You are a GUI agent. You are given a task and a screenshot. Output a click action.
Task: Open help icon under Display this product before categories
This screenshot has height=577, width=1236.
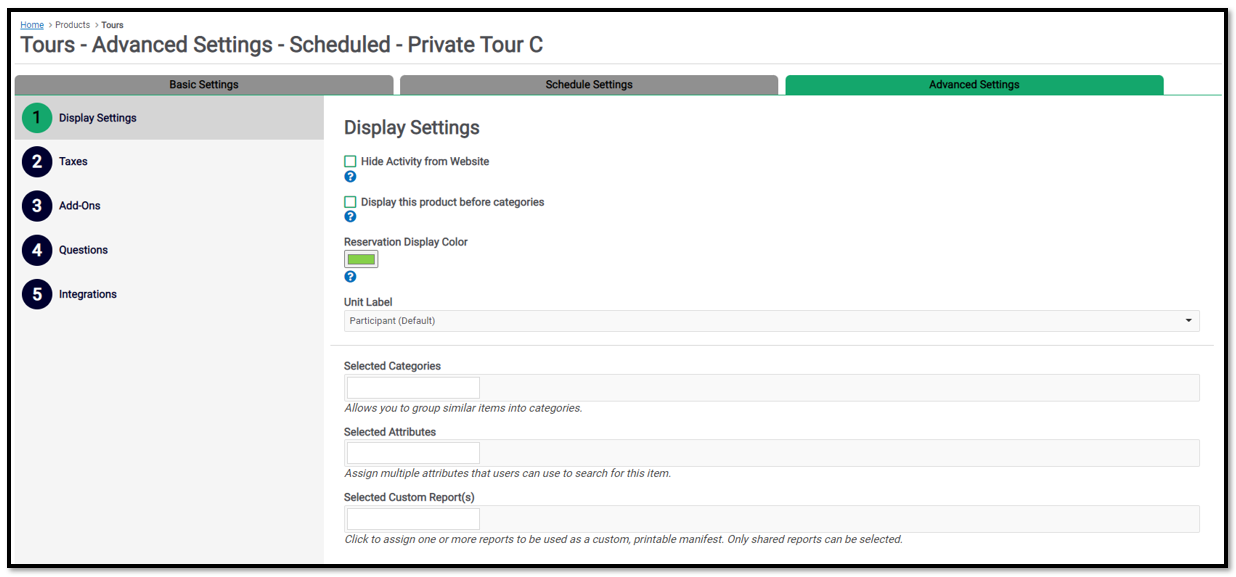pos(350,217)
